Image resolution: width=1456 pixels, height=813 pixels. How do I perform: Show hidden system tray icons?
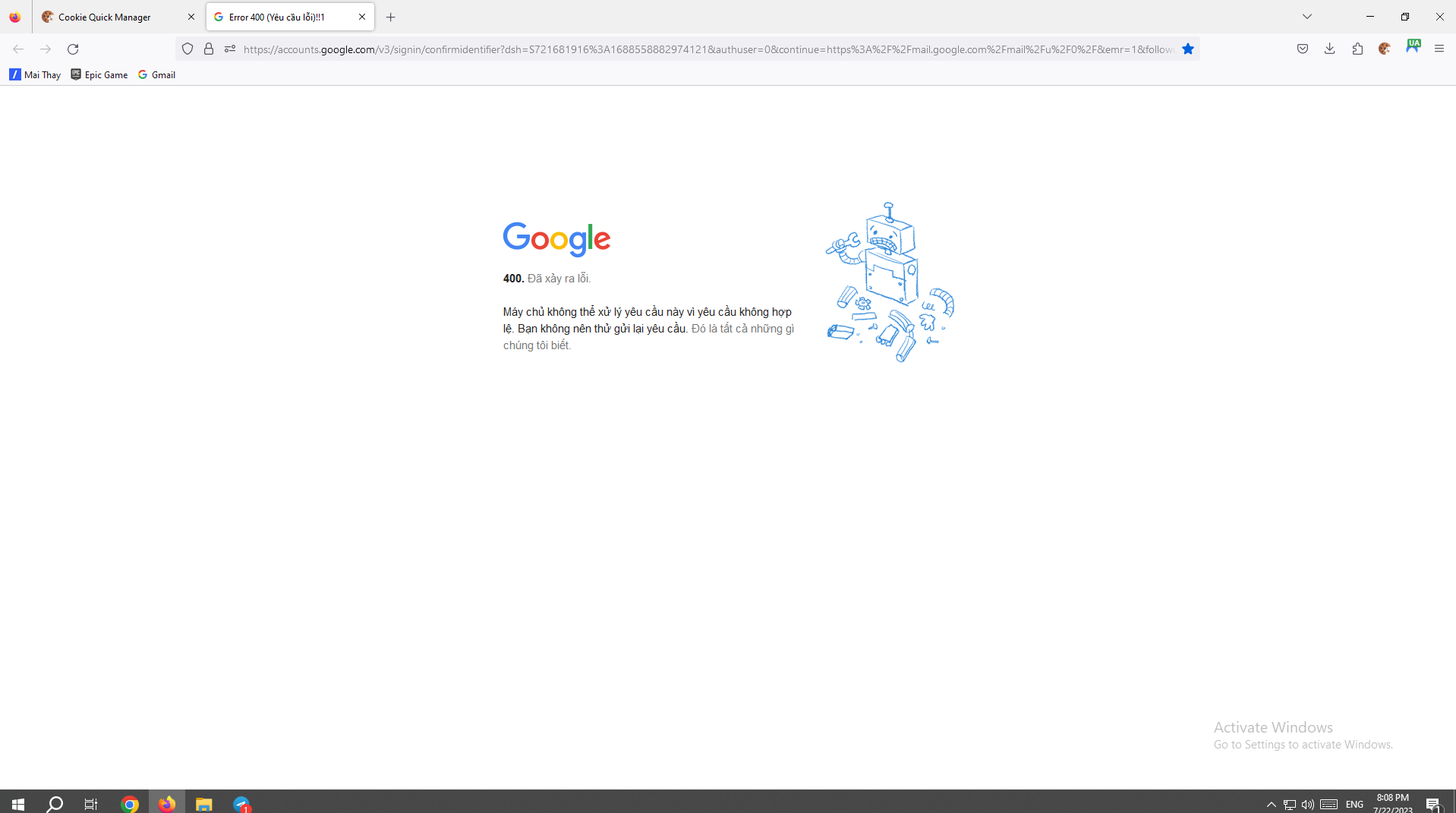tap(1271, 805)
